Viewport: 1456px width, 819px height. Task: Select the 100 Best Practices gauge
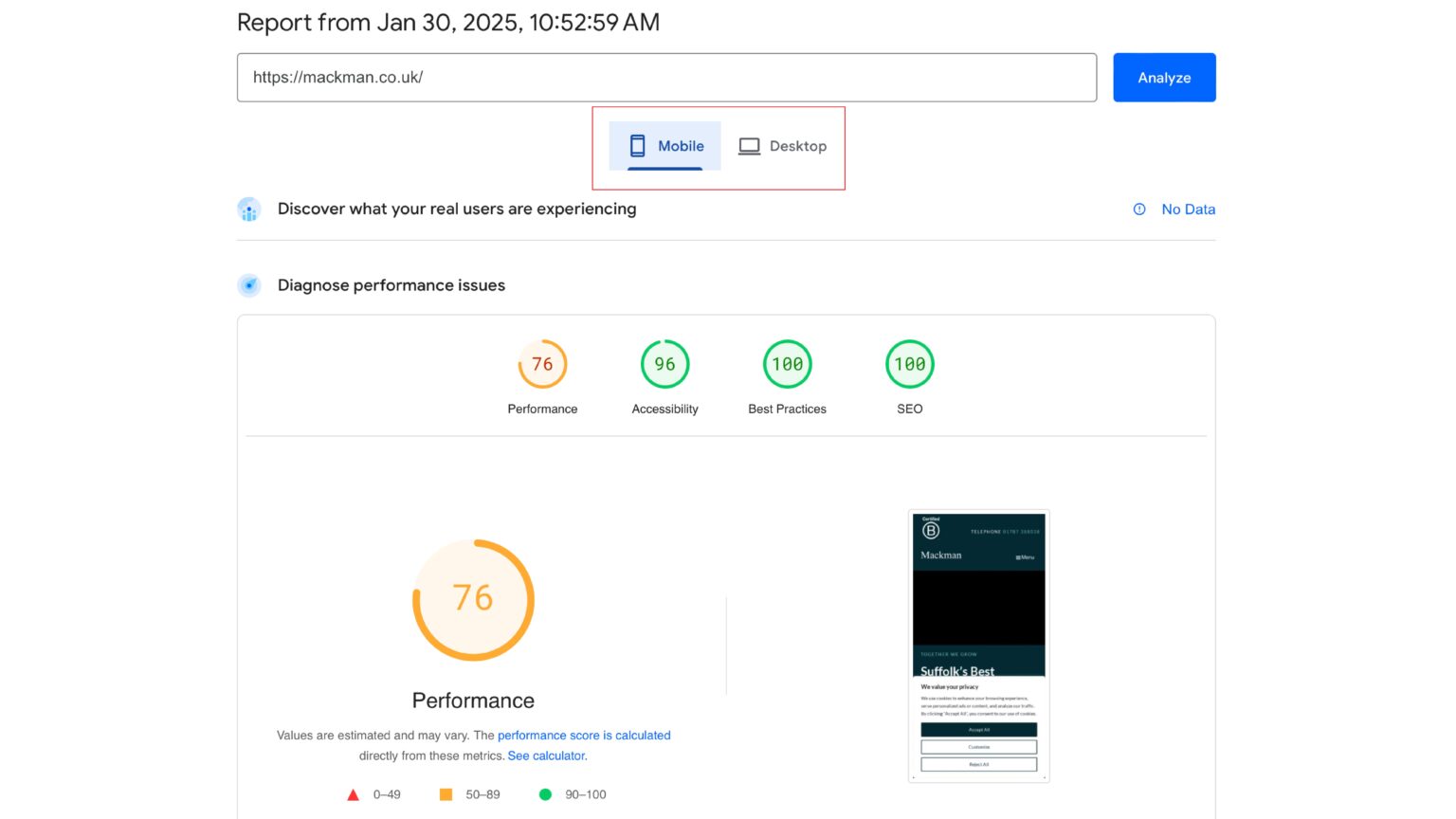point(787,363)
